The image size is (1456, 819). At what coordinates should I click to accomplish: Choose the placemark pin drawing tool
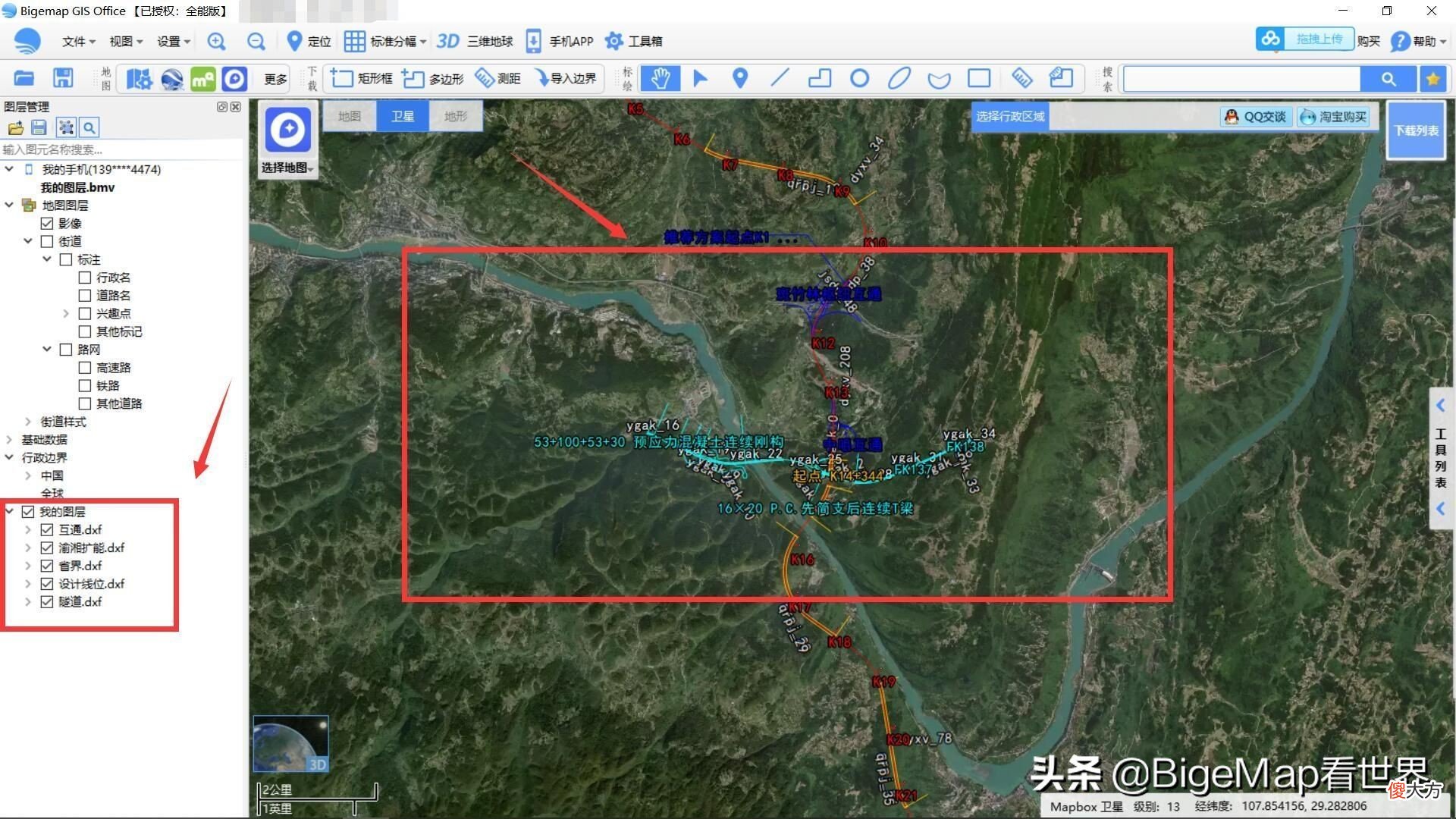click(740, 78)
